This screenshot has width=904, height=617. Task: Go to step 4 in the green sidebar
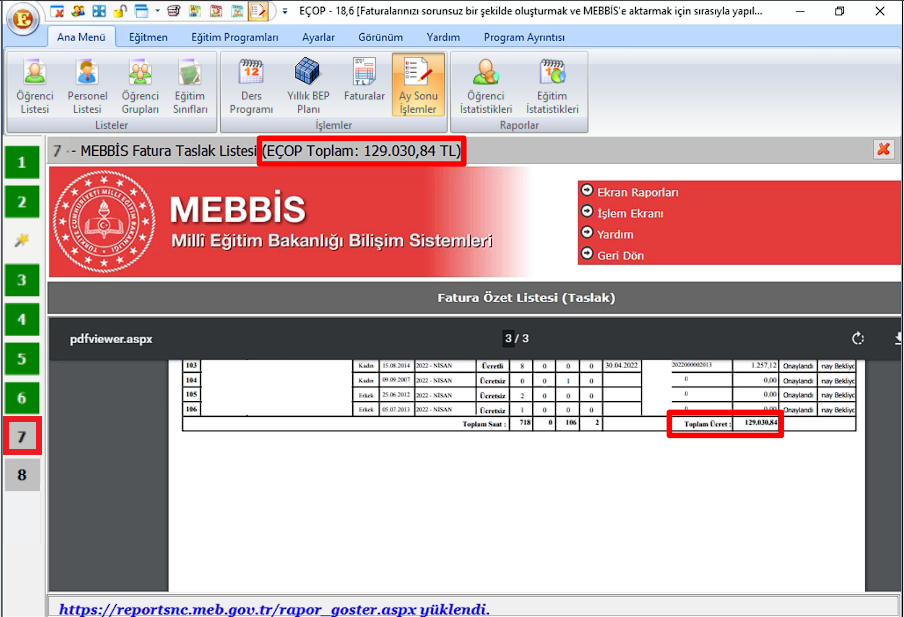click(22, 319)
